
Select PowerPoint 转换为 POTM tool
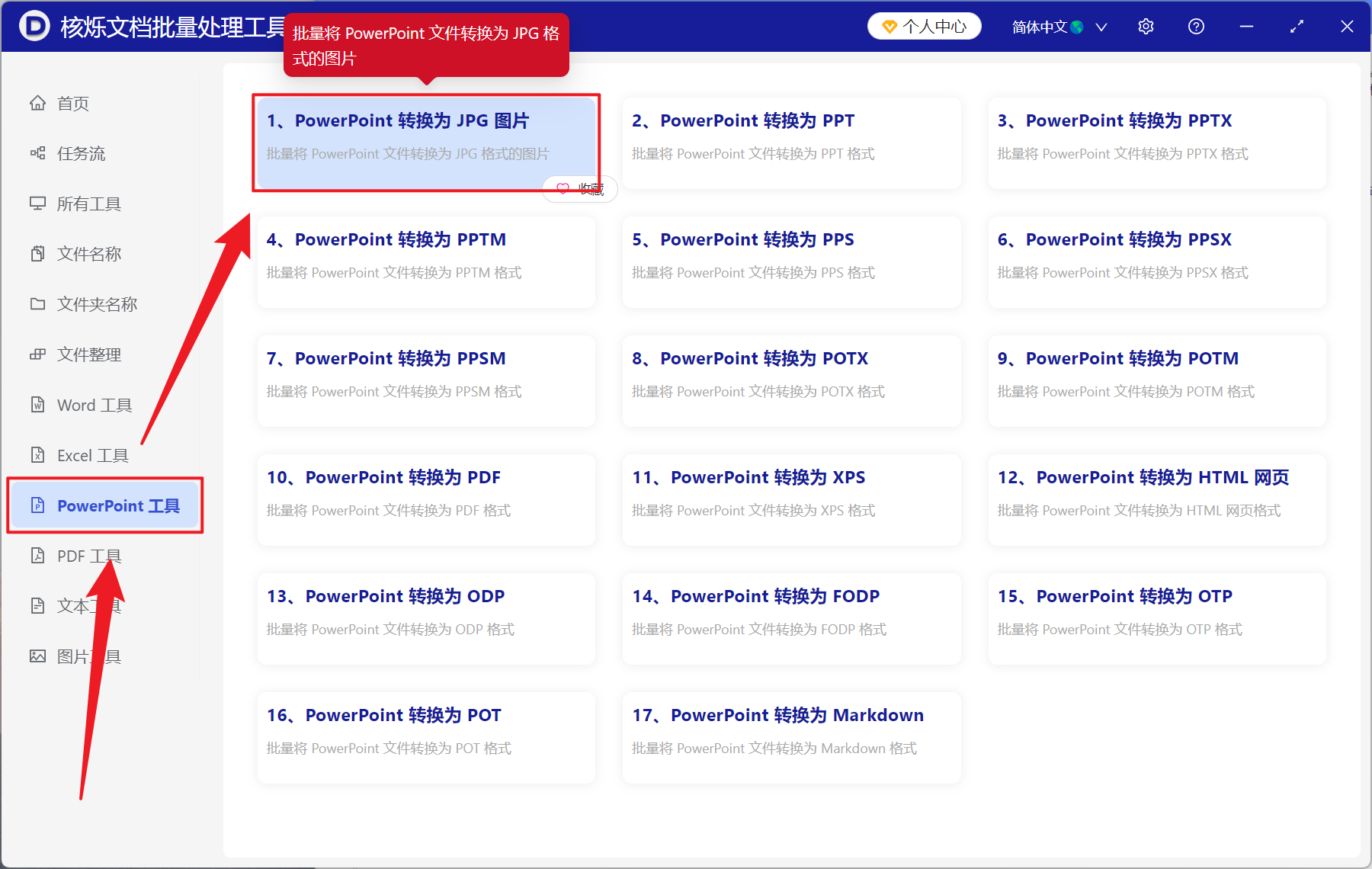pyautogui.click(x=1157, y=380)
